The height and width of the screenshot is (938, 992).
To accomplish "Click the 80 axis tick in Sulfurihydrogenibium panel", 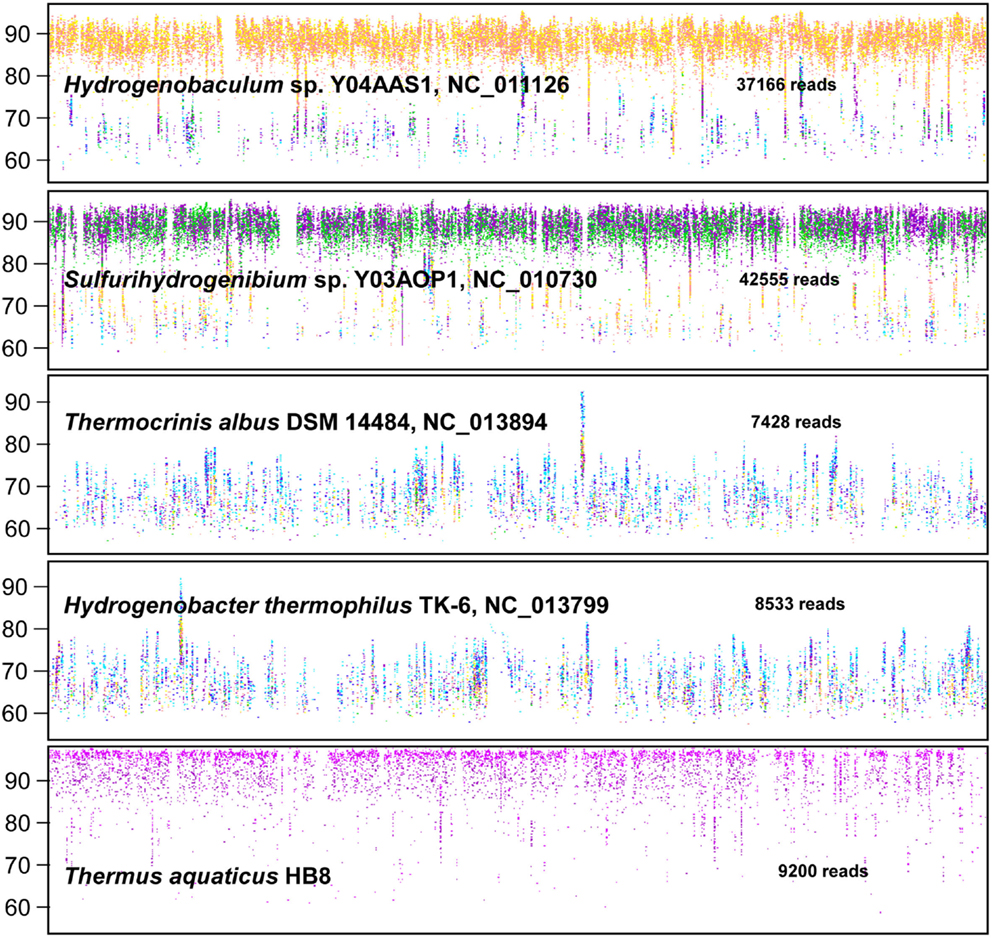I will [17, 264].
